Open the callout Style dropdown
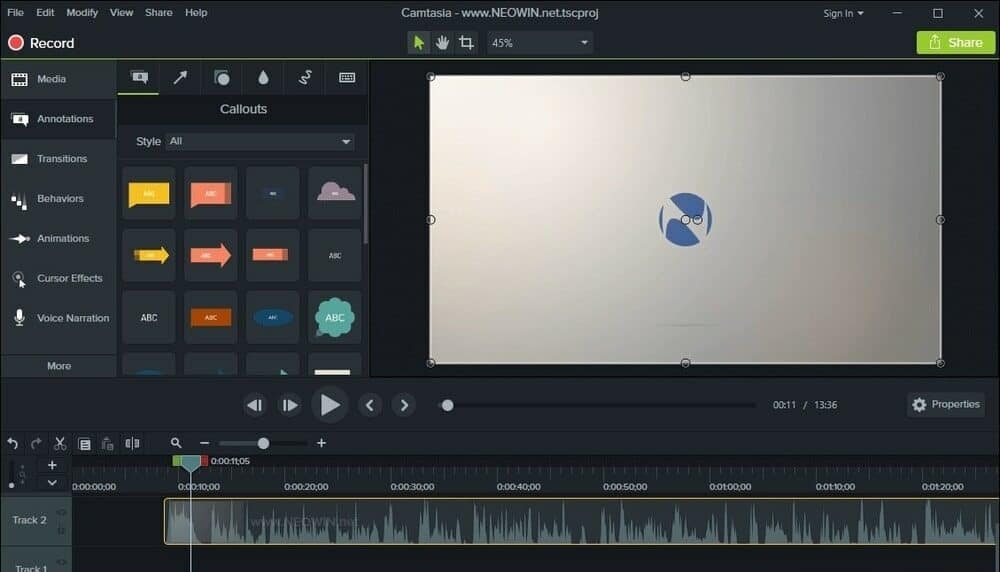Screen dimensions: 1000x572 (260, 142)
